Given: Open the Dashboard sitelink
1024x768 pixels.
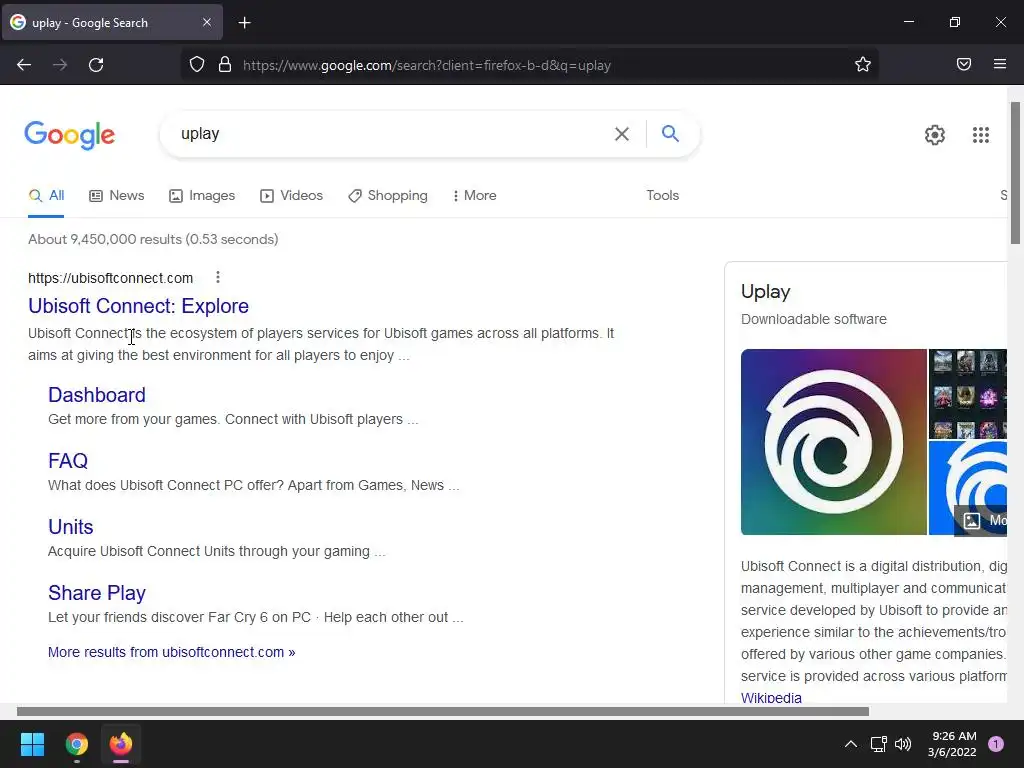Looking at the screenshot, I should point(97,394).
